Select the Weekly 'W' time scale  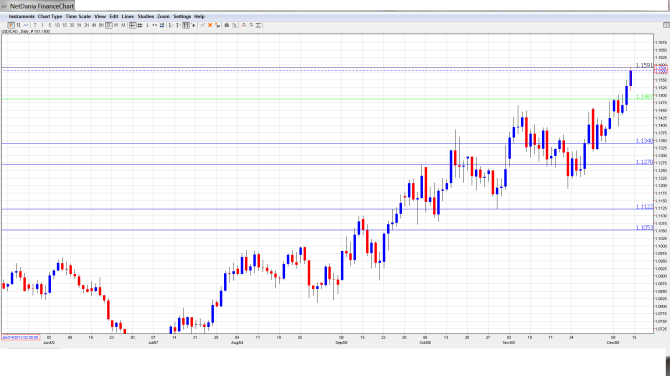116,25
